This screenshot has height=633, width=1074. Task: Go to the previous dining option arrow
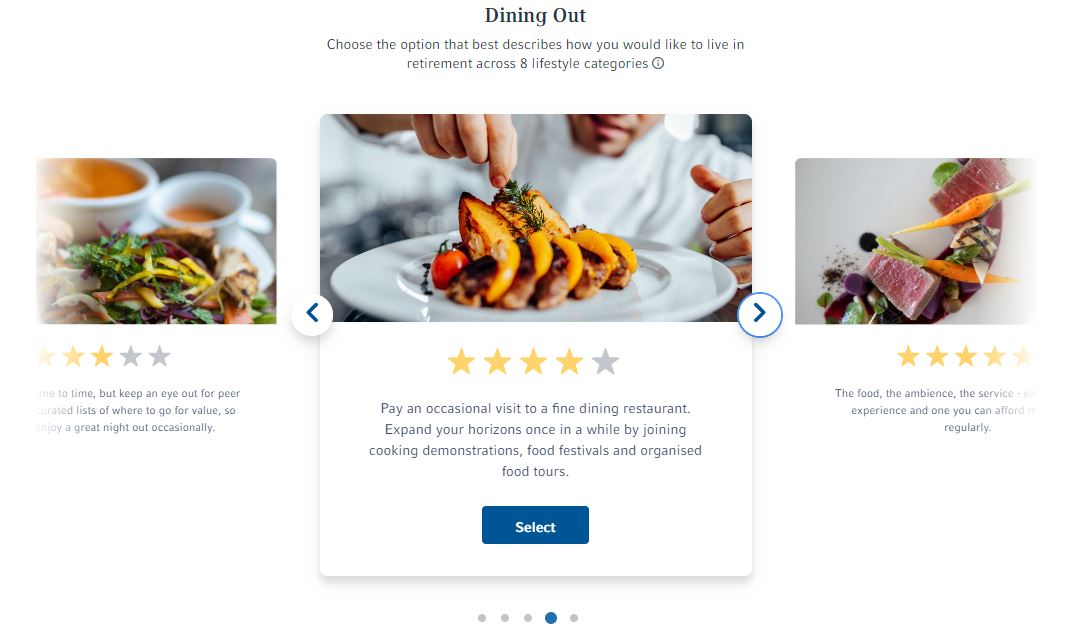[x=312, y=314]
